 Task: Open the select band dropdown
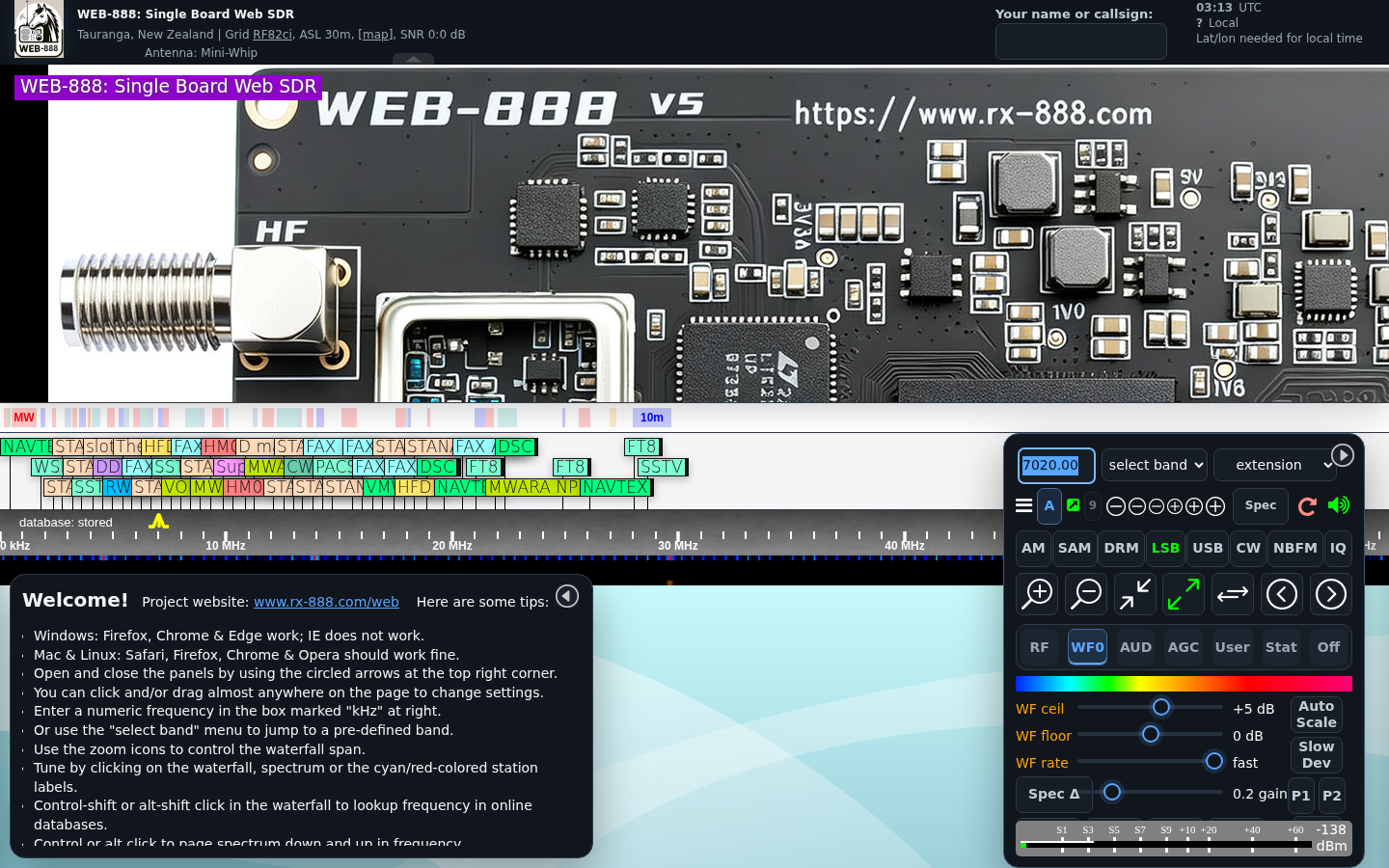1155,465
